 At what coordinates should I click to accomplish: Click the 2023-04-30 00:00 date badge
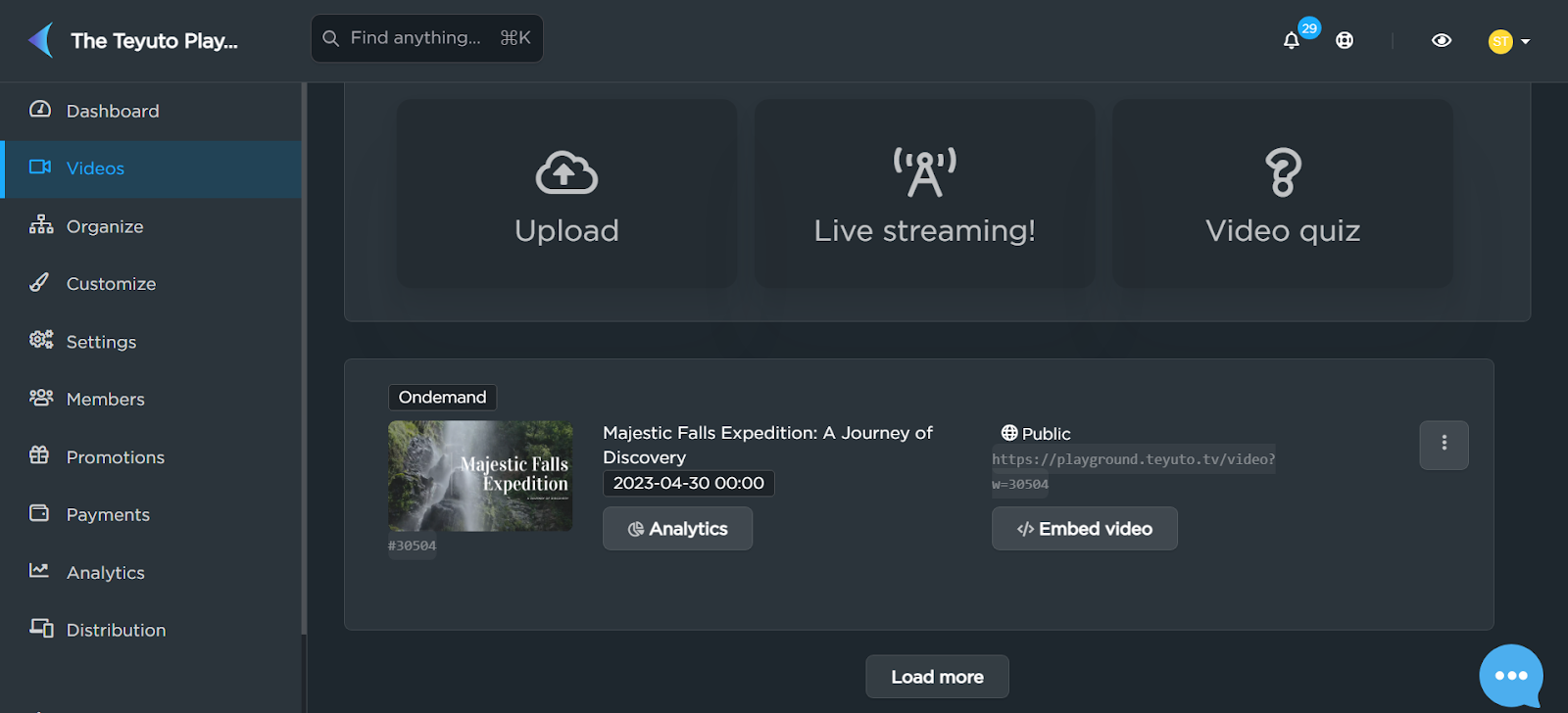[689, 483]
